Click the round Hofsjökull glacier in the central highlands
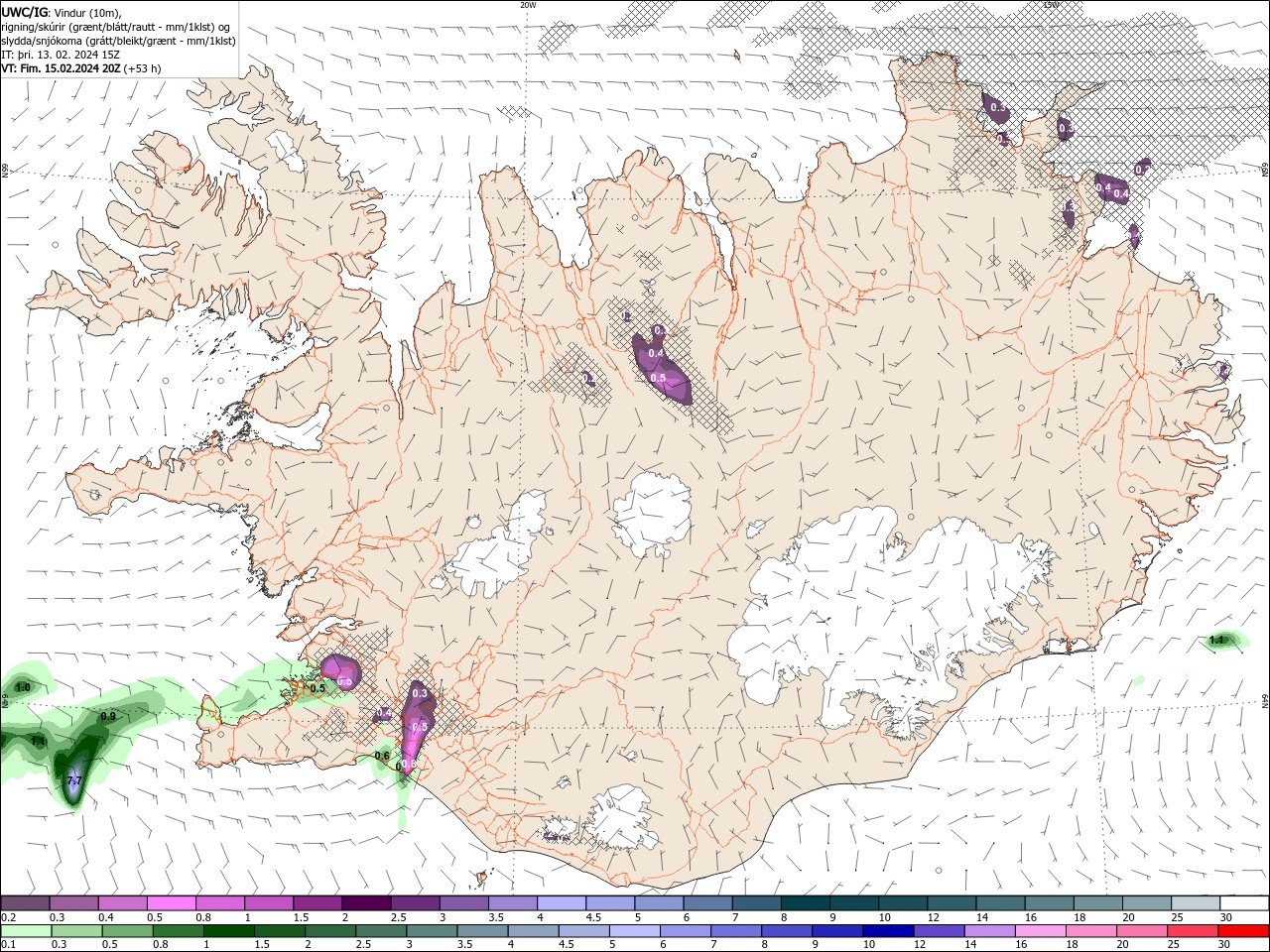This screenshot has width=1270, height=952. (652, 515)
